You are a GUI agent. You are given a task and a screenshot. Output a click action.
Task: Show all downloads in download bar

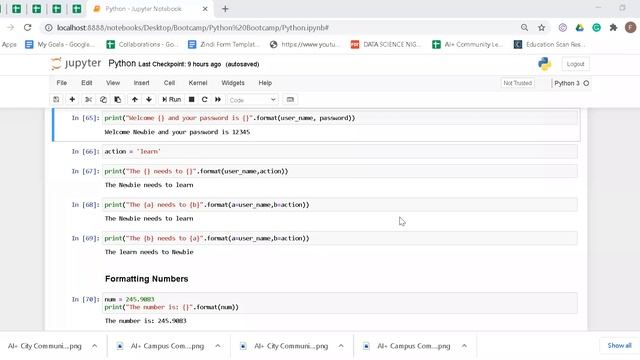(x=619, y=346)
